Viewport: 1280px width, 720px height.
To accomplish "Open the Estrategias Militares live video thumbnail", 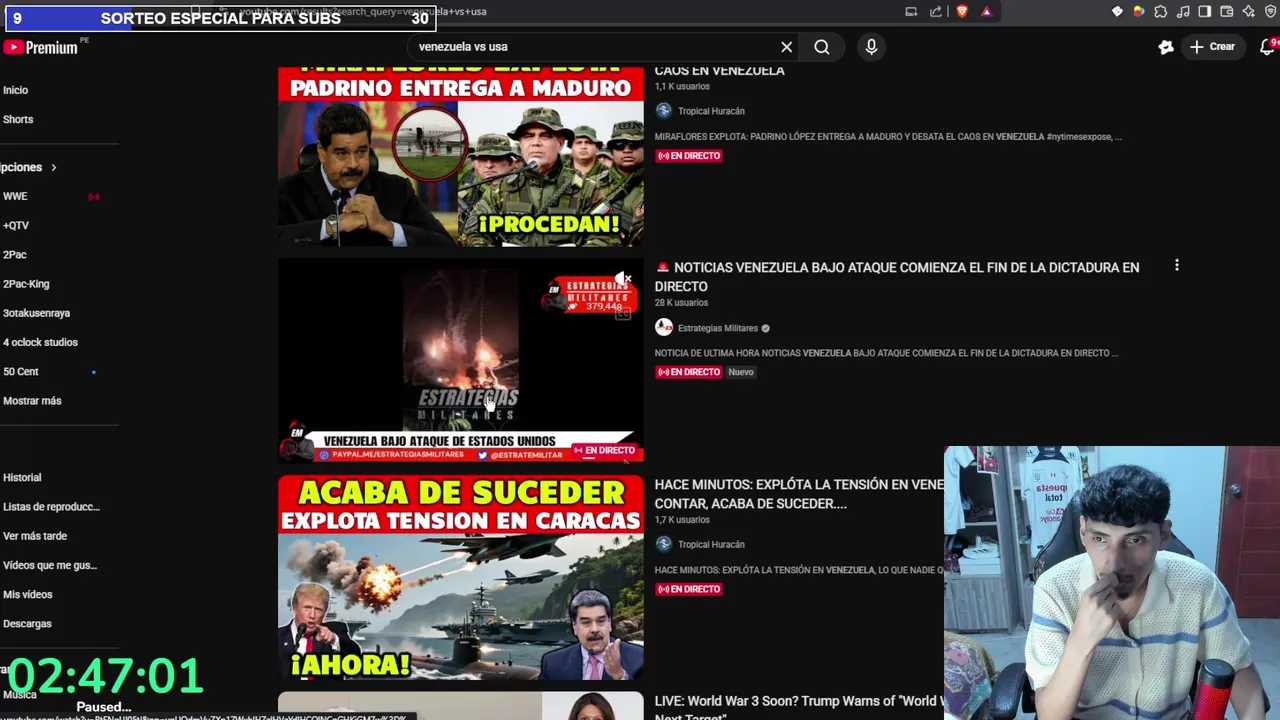I will coord(461,360).
